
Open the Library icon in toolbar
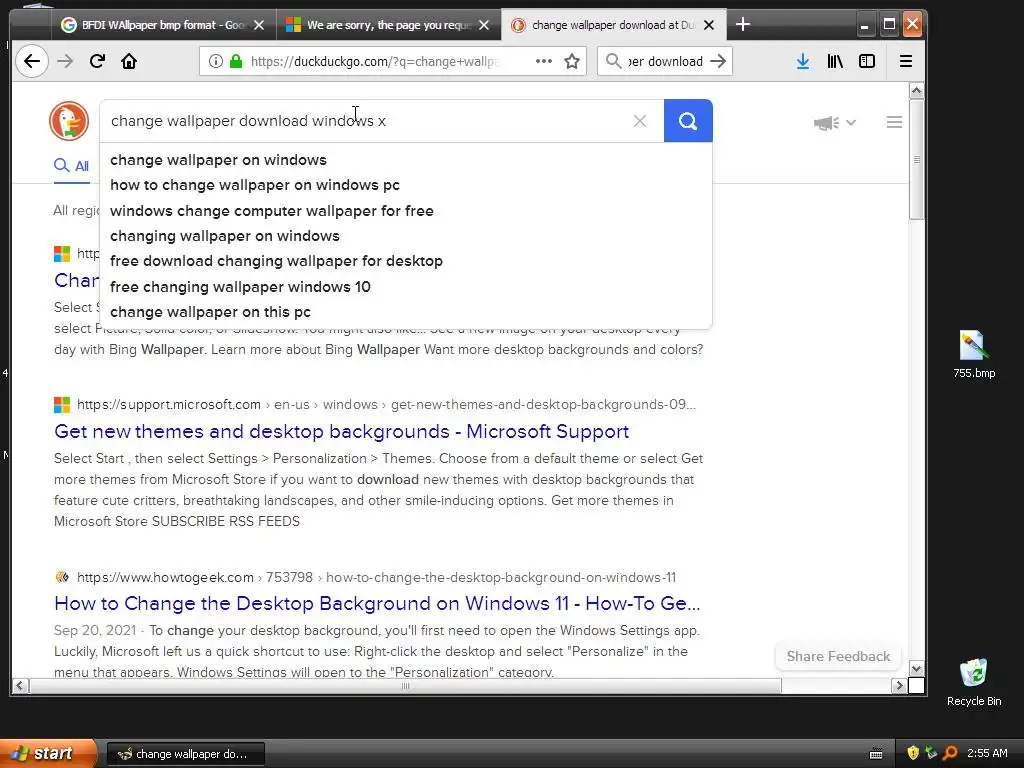835,61
